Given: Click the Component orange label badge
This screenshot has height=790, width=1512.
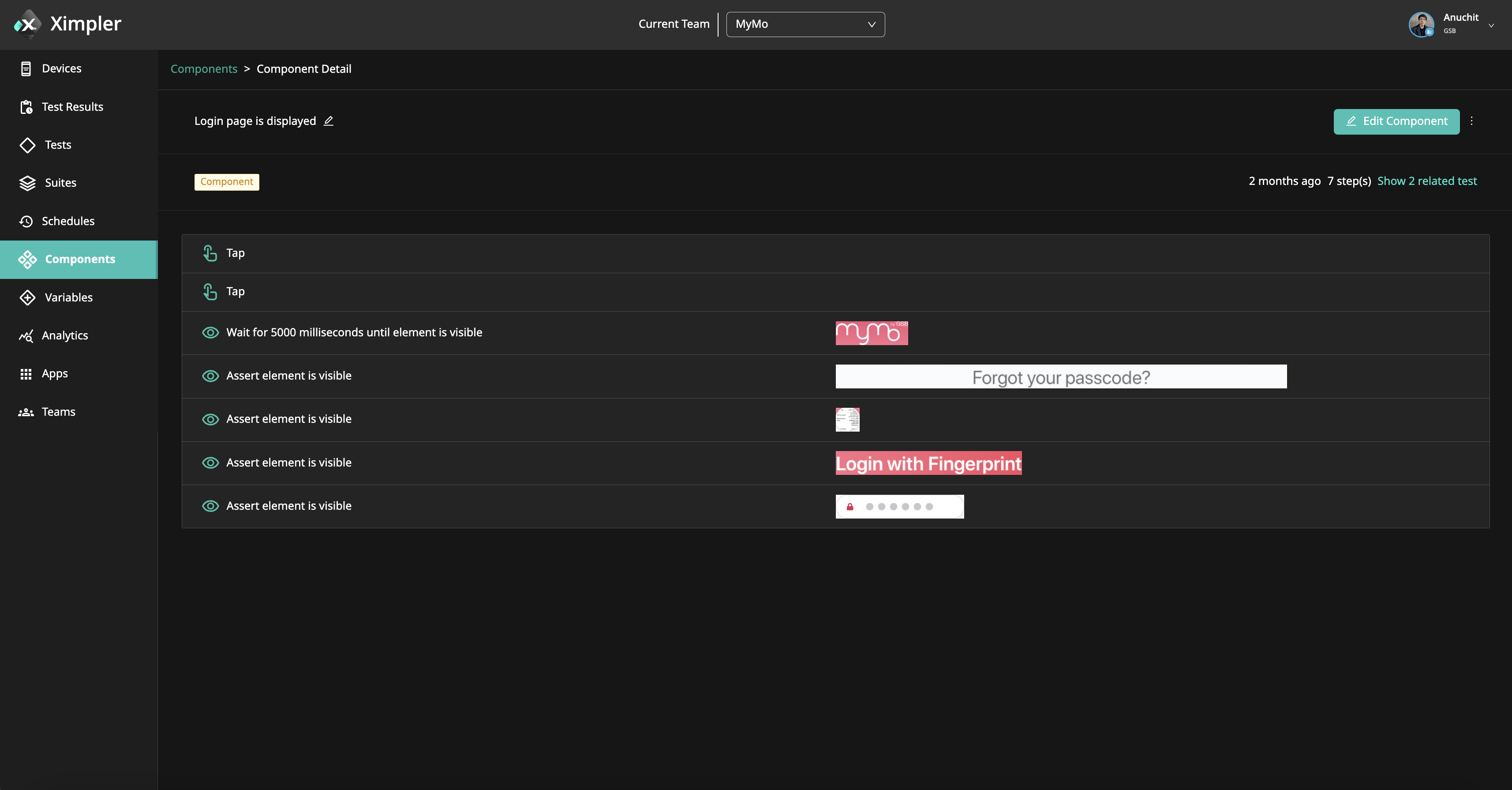Looking at the screenshot, I should pos(227,182).
